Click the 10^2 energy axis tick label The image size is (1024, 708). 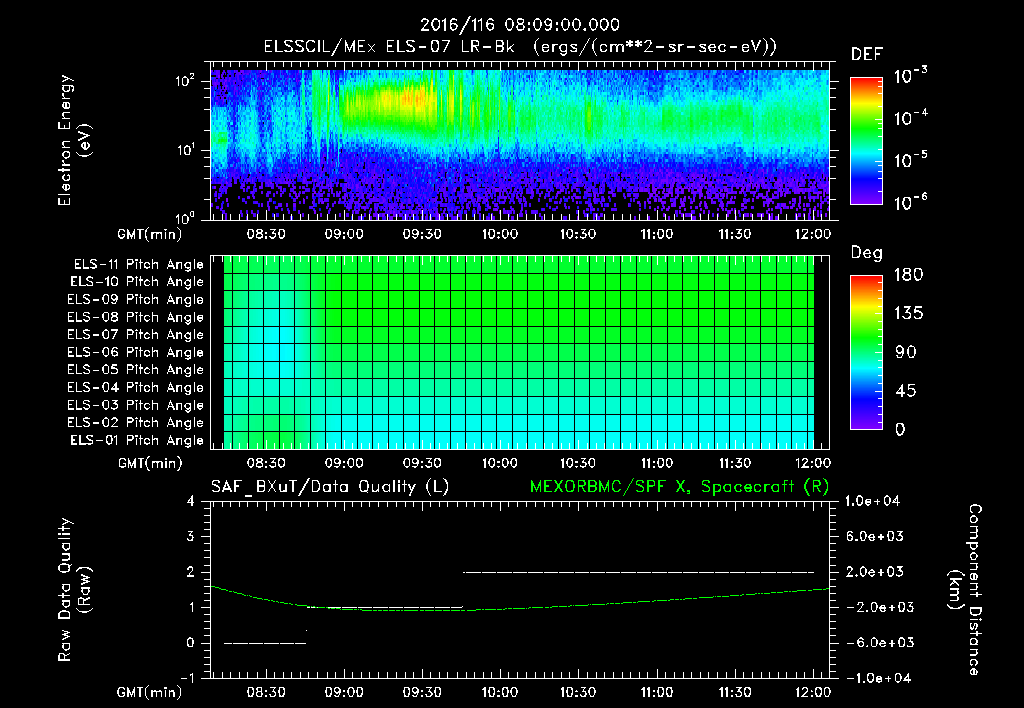[x=185, y=81]
